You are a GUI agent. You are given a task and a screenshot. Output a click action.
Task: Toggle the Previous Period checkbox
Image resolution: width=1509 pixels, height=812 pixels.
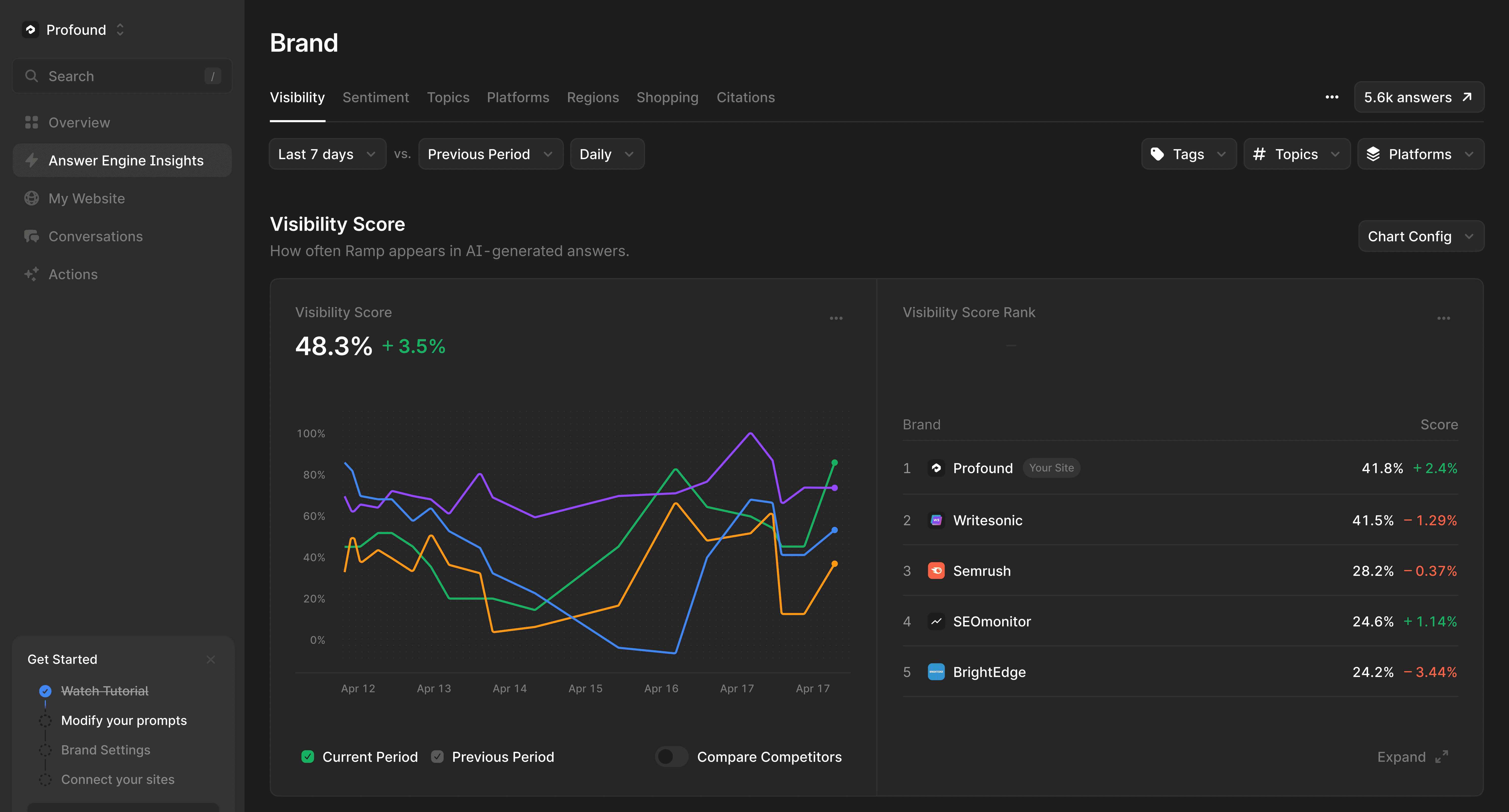[437, 756]
